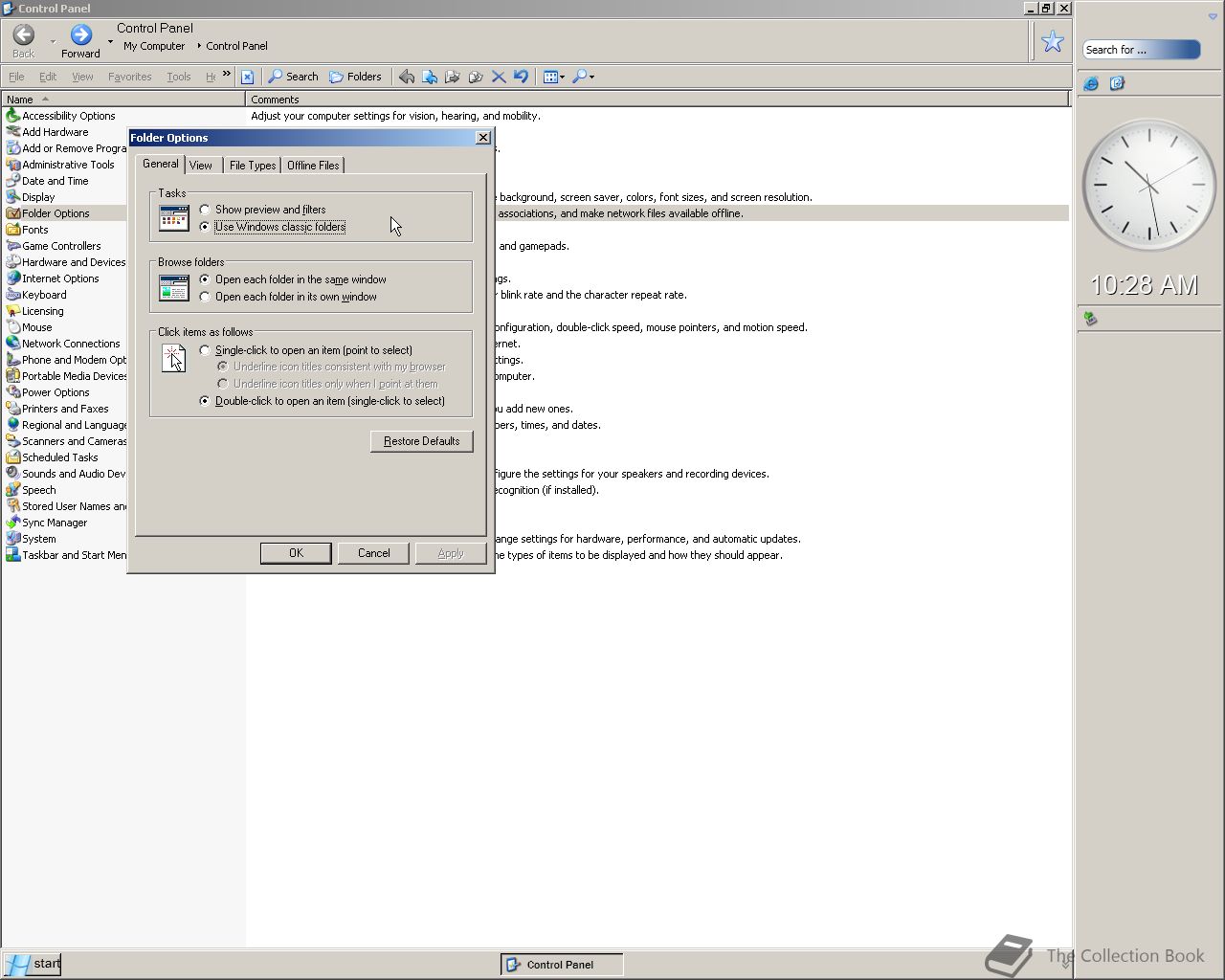Open the Internet Options icon

coord(13,278)
